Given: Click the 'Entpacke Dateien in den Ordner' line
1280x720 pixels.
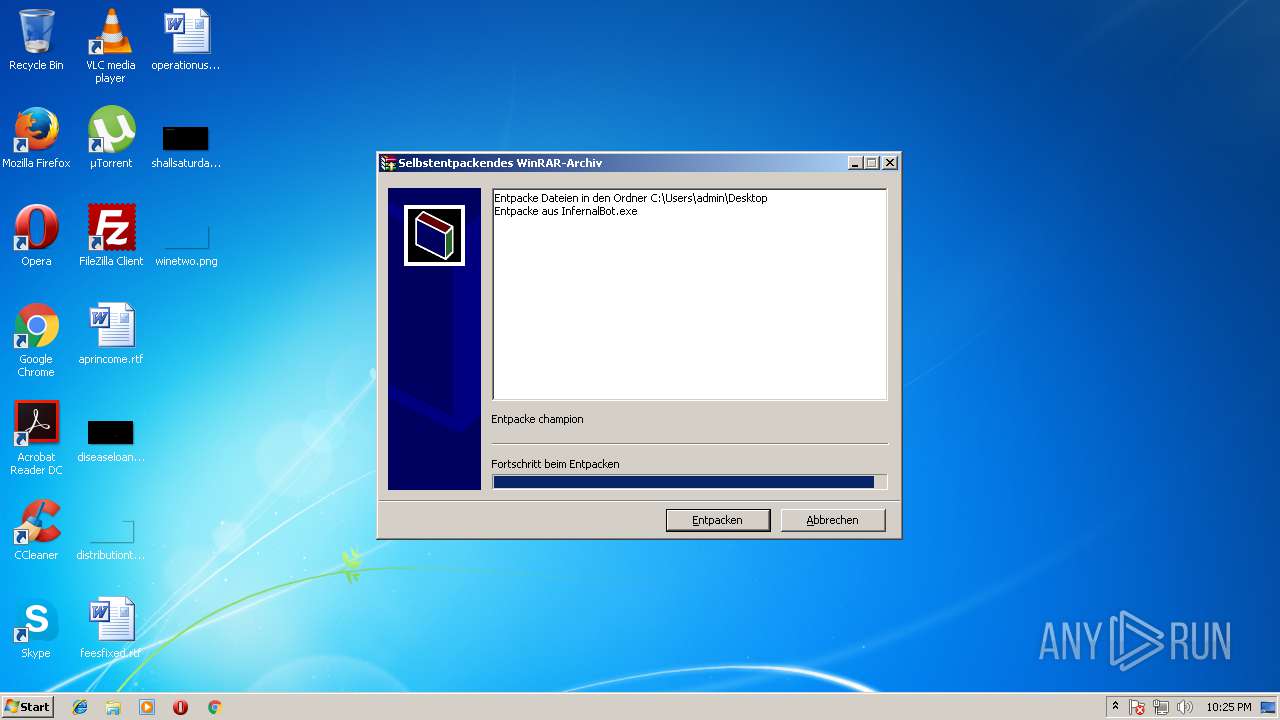Looking at the screenshot, I should (631, 198).
